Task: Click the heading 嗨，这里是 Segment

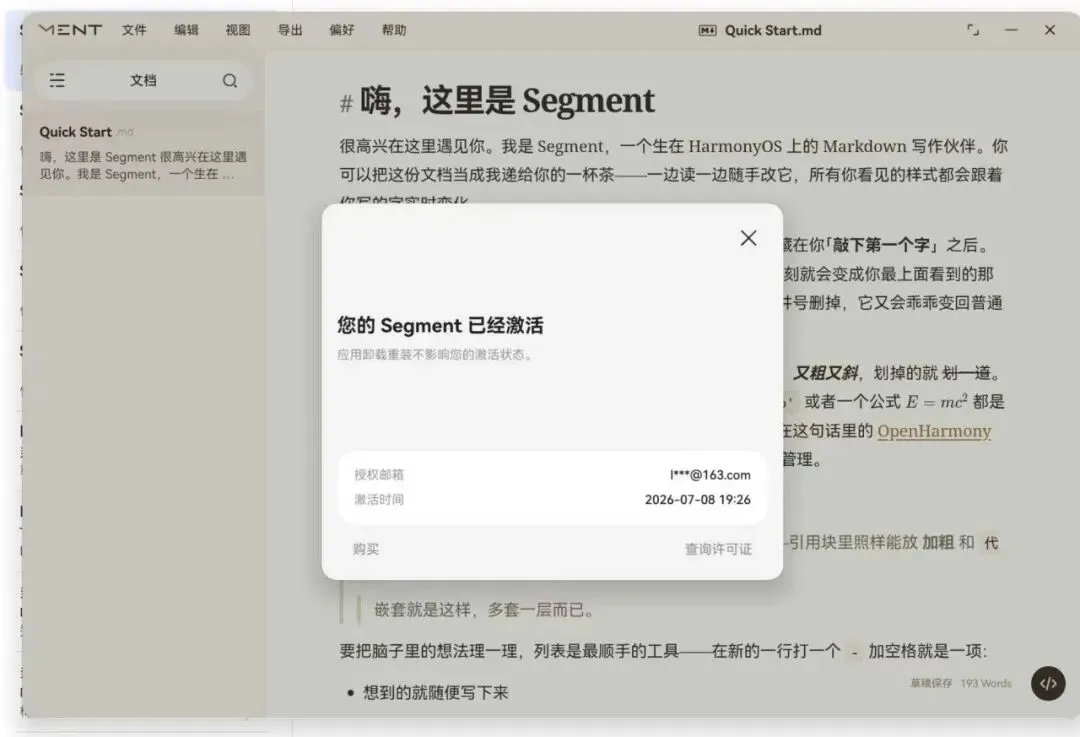Action: [x=507, y=101]
